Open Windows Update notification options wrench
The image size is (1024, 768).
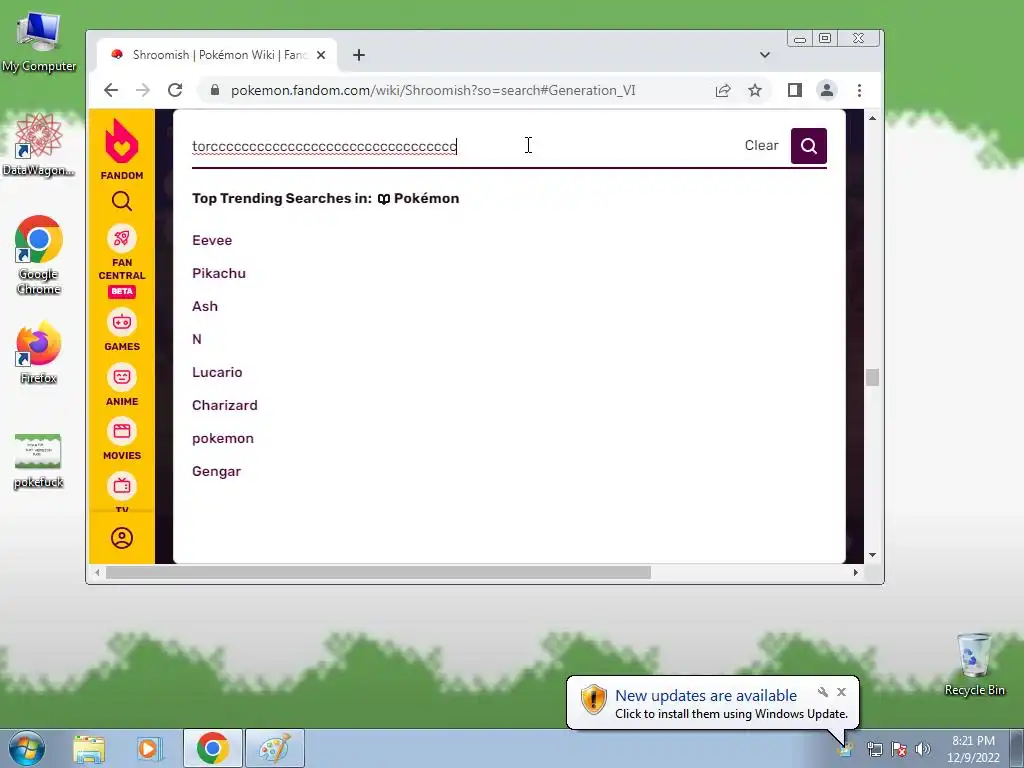pos(823,692)
